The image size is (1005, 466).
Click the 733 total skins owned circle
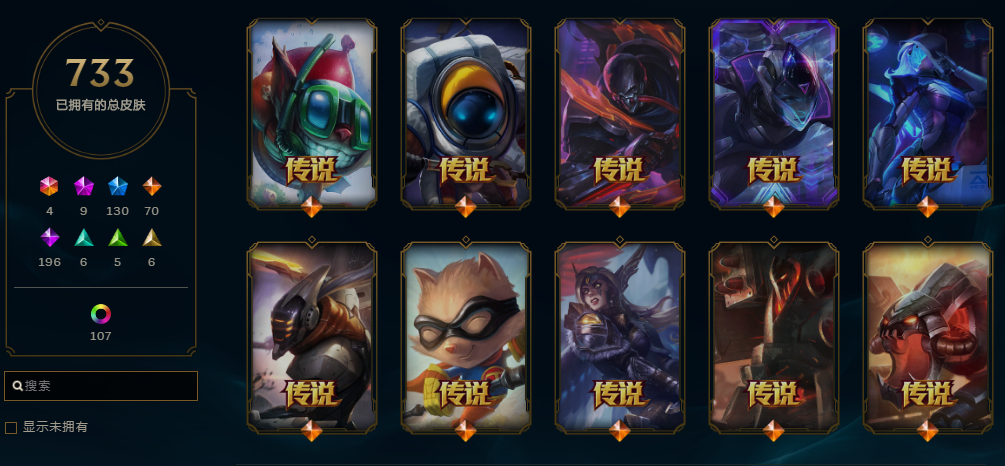click(101, 89)
